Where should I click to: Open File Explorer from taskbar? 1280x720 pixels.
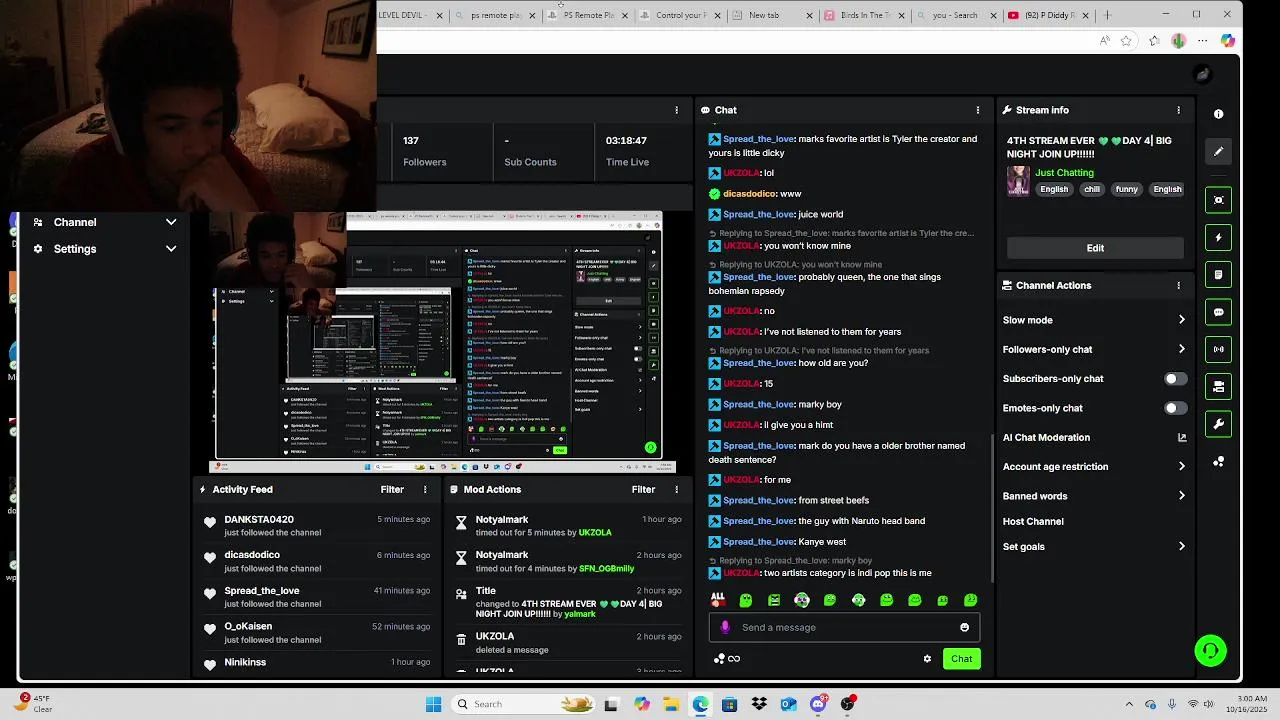(x=671, y=704)
